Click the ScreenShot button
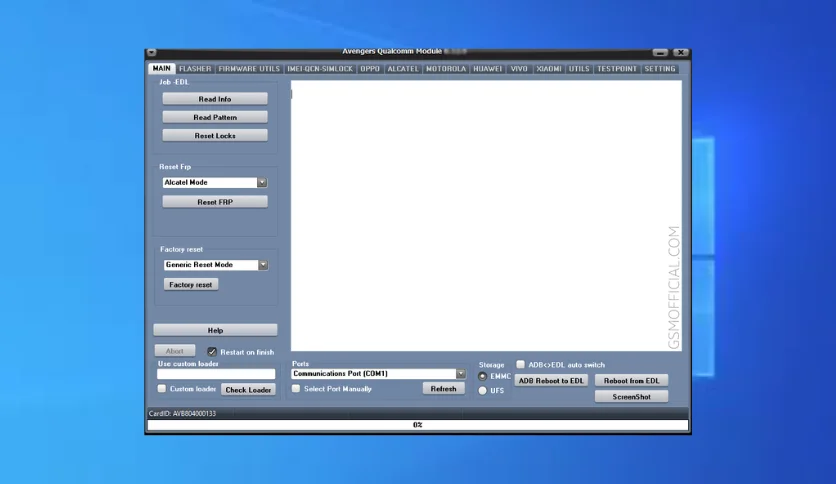This screenshot has height=484, width=836. pos(631,397)
